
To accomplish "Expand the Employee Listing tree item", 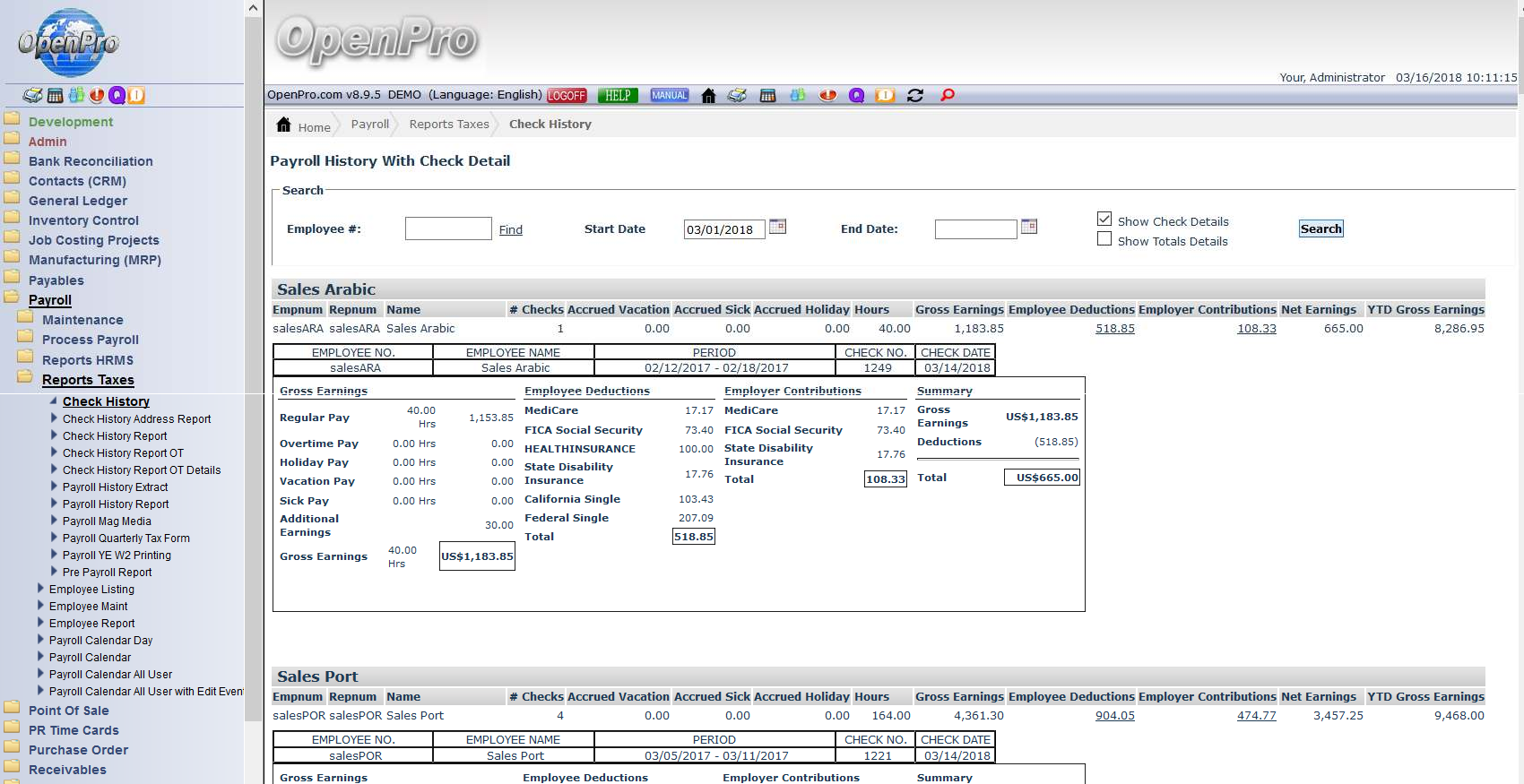I will (40, 589).
